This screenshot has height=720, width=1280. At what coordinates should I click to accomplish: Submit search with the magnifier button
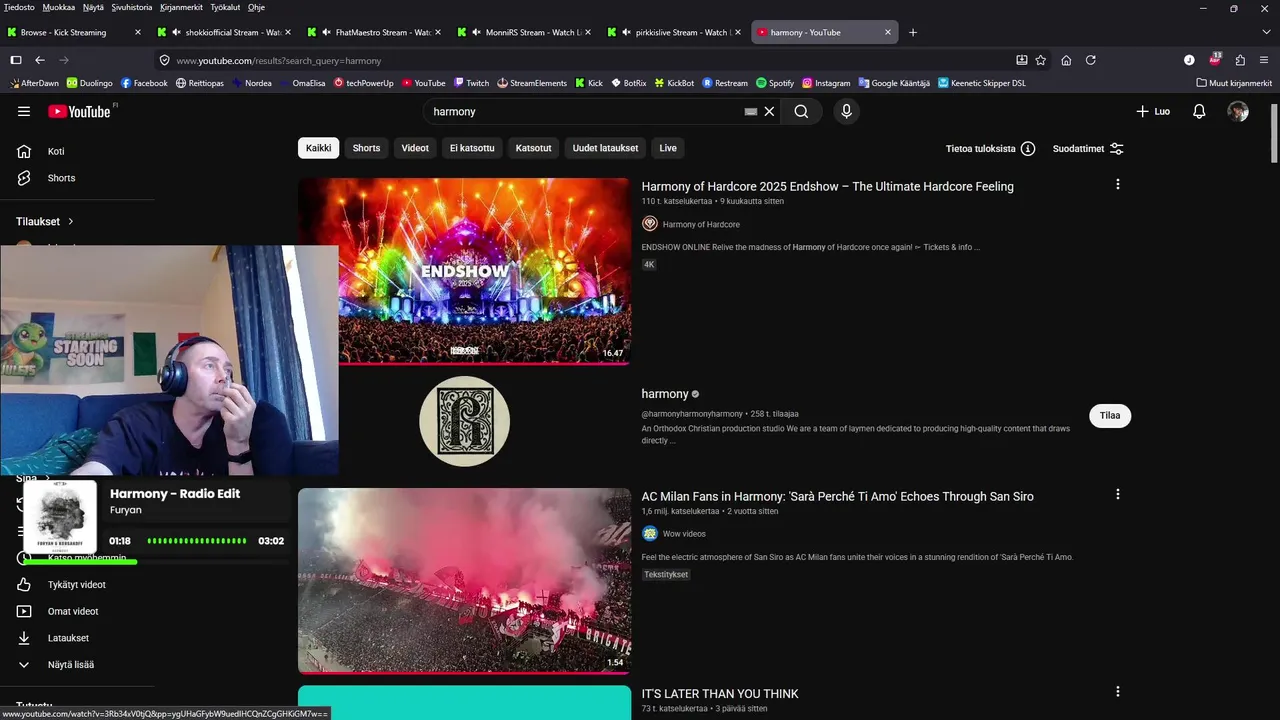pos(801,112)
